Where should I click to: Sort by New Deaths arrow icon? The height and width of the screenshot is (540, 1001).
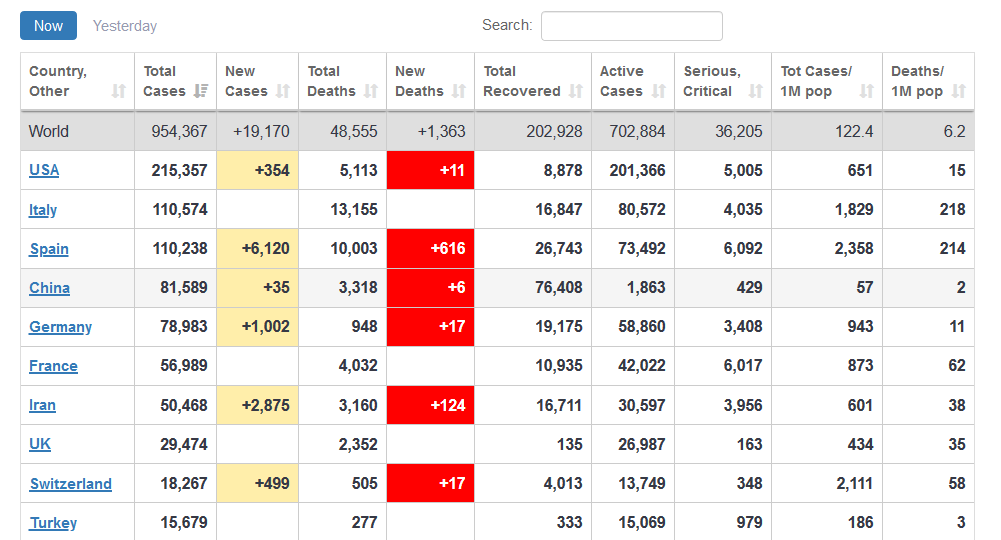(x=459, y=91)
